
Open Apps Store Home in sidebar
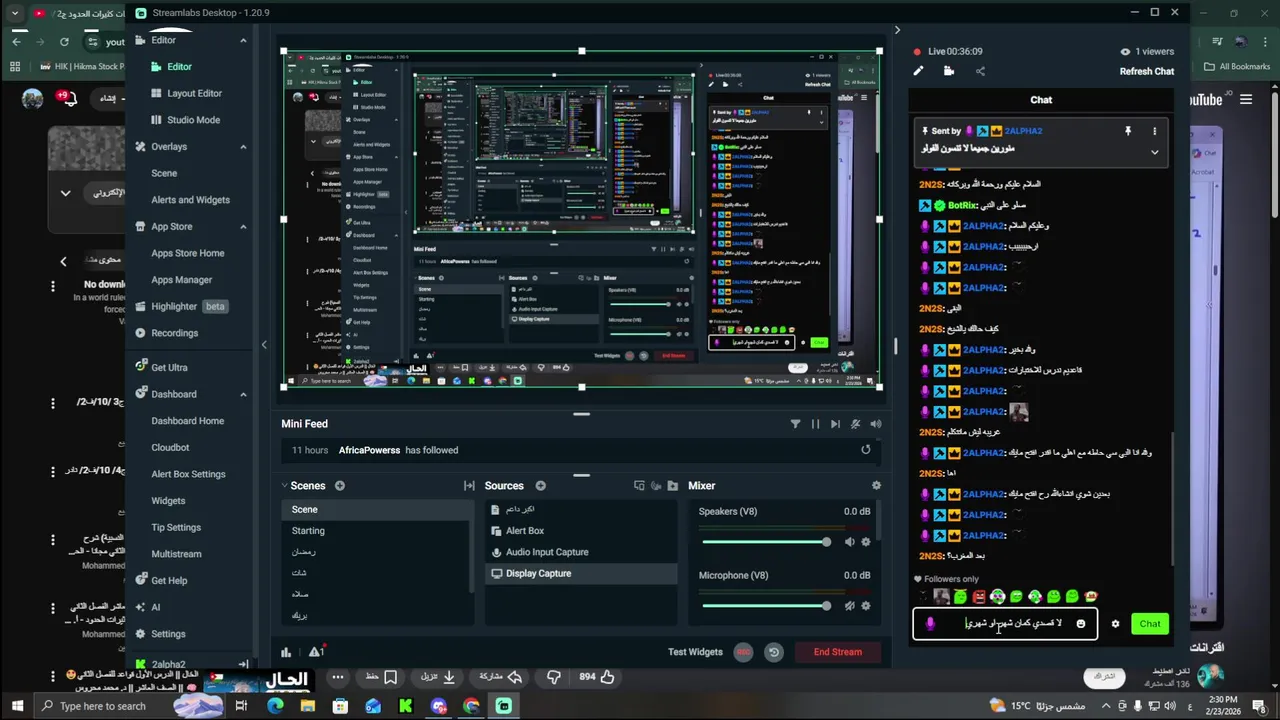coord(187,253)
